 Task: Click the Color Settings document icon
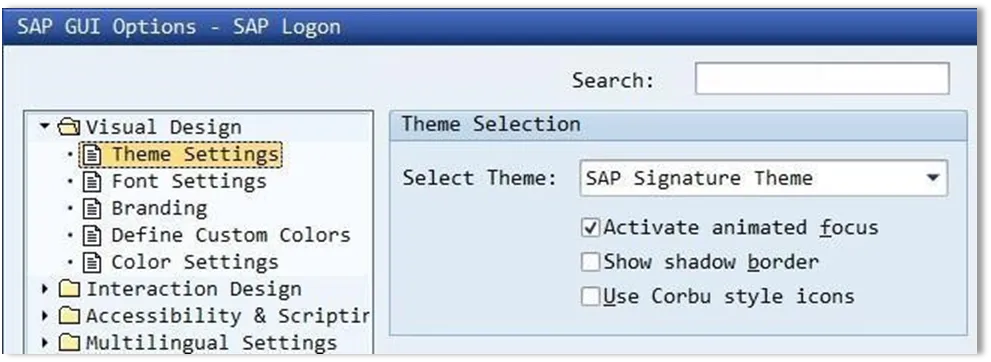pos(93,263)
